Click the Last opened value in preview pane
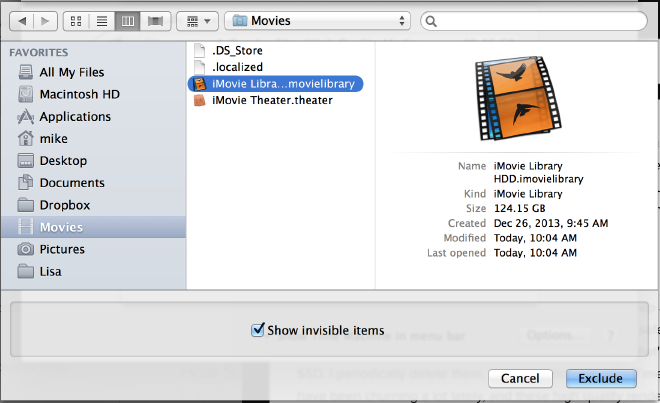660x403 pixels. (535, 253)
